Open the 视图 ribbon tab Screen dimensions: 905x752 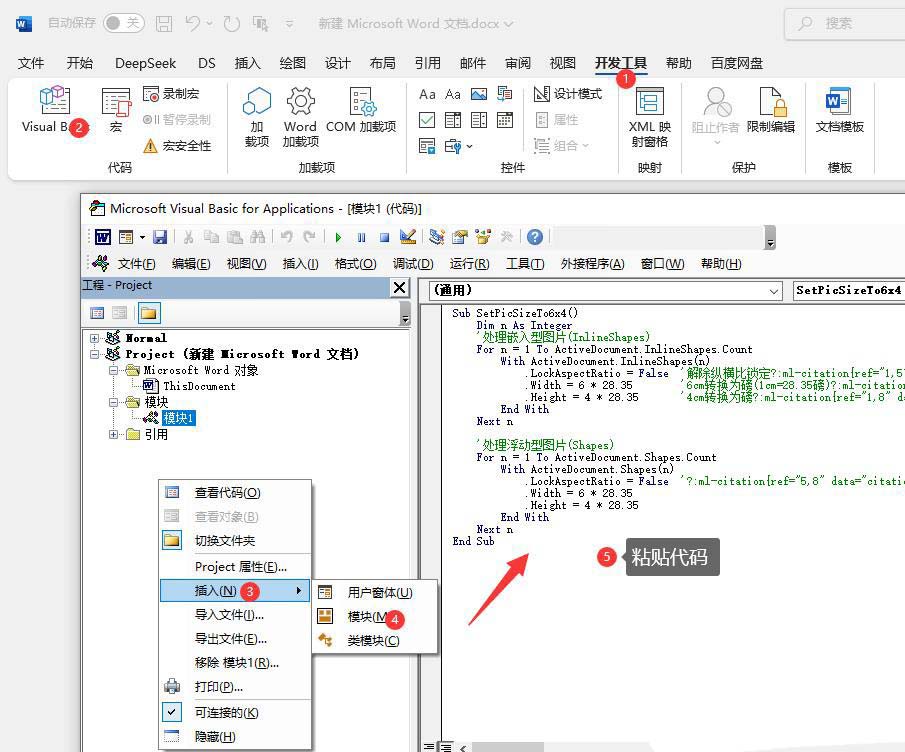click(562, 63)
